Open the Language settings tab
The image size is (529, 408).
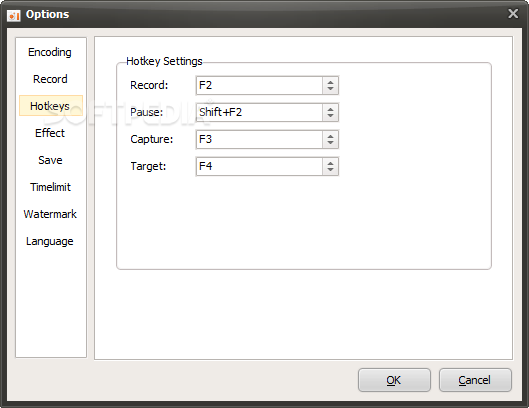pyautogui.click(x=50, y=241)
